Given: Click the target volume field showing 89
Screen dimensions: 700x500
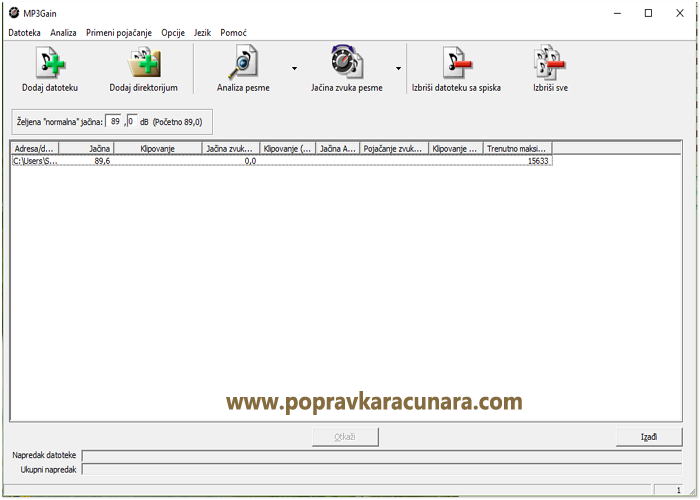Looking at the screenshot, I should point(114,121).
